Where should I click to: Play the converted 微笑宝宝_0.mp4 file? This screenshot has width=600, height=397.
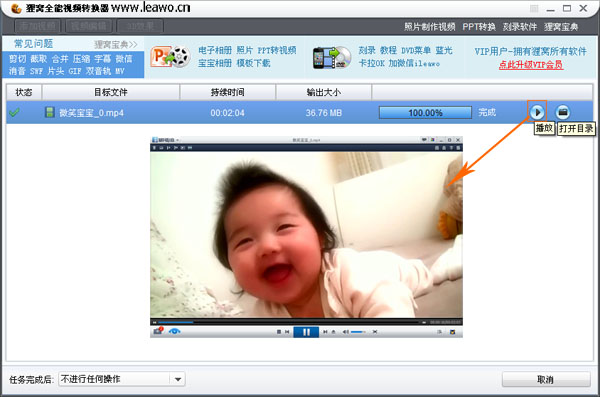click(x=537, y=113)
